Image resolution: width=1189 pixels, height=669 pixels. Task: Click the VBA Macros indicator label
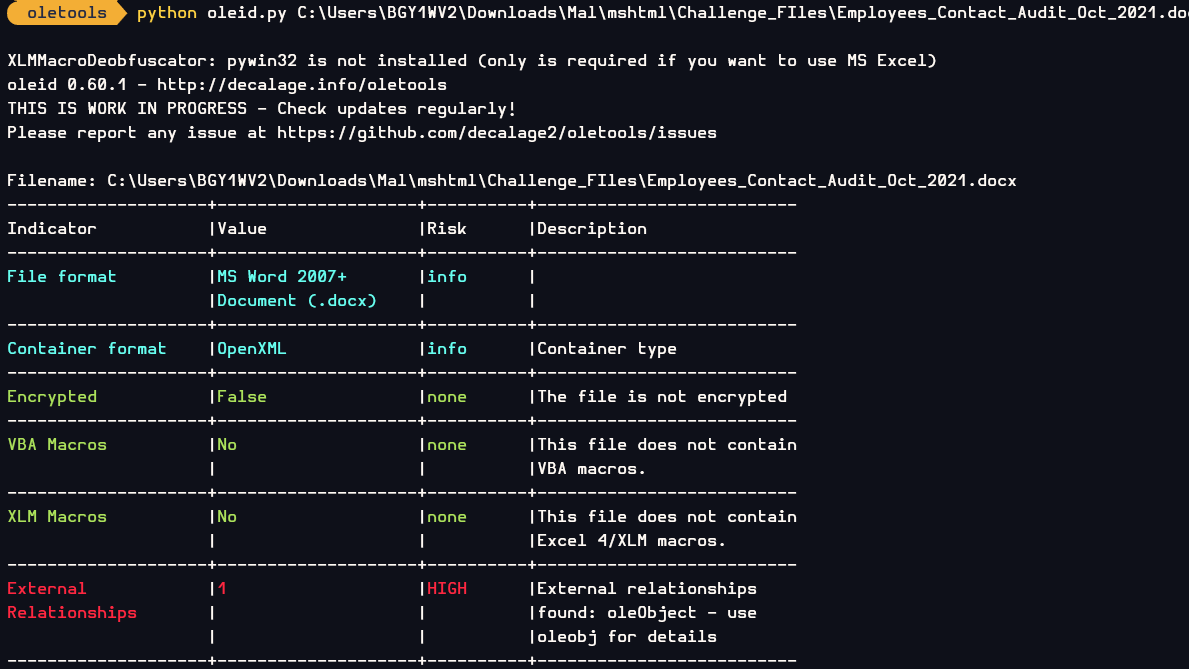tap(57, 444)
